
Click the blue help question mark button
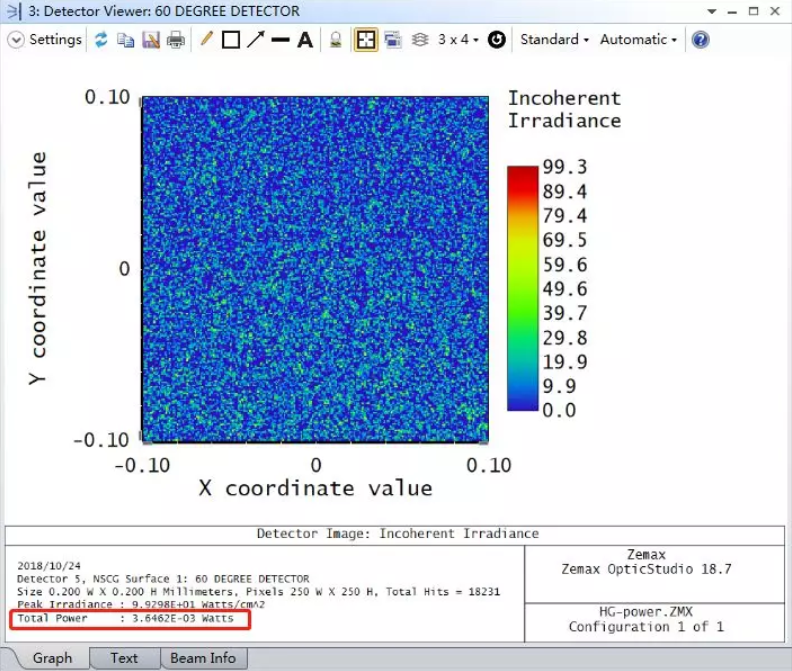701,40
